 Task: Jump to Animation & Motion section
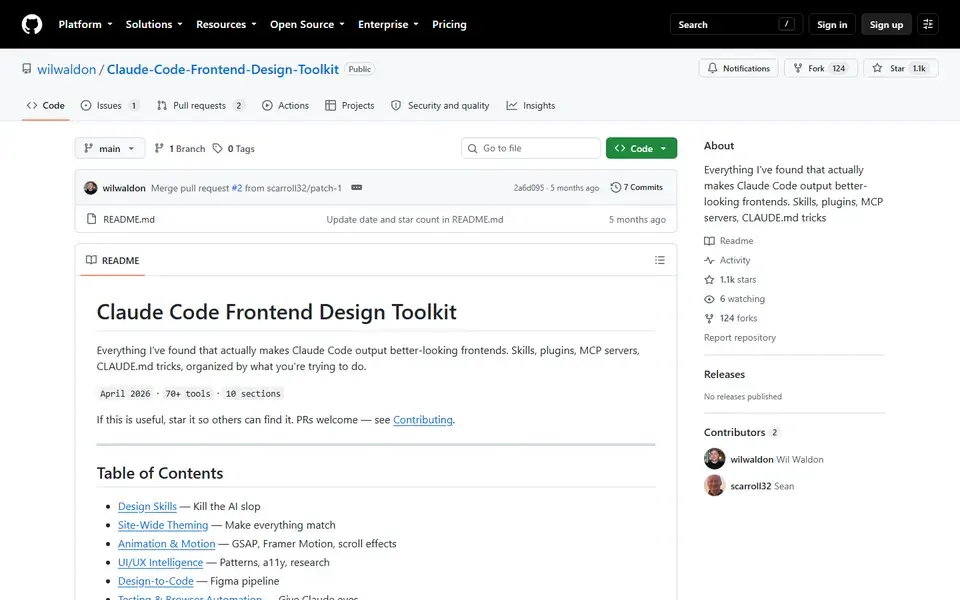pyautogui.click(x=167, y=544)
